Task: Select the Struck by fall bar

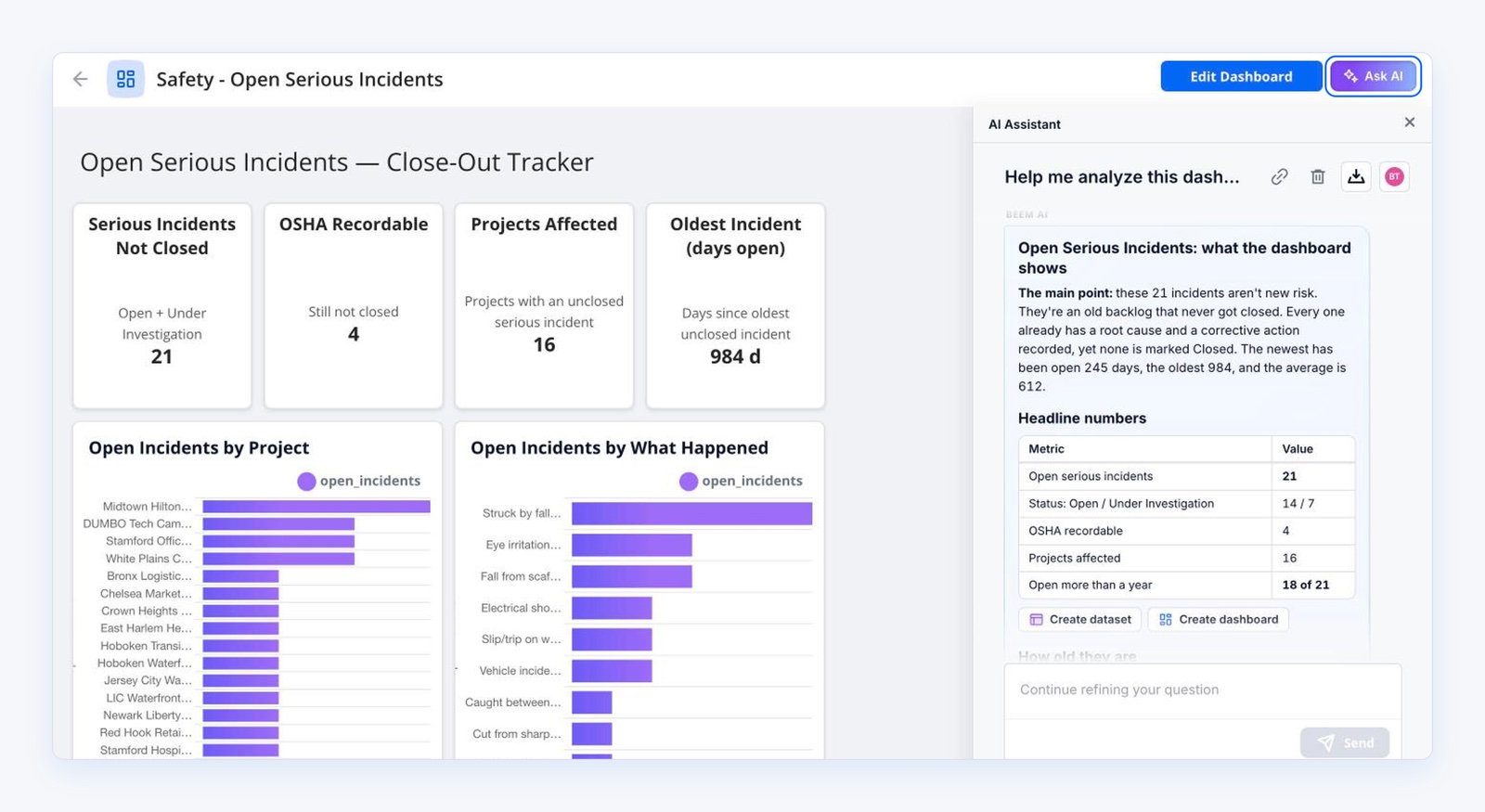Action: click(691, 513)
